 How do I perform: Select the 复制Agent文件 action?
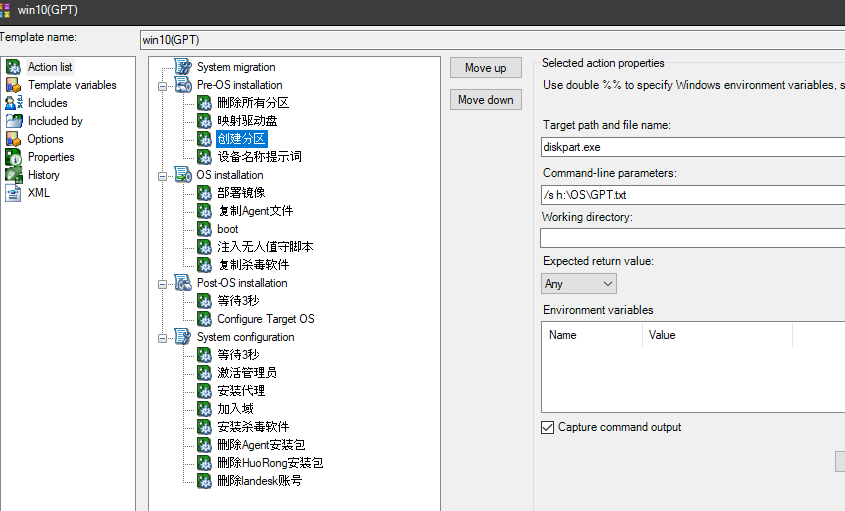[255, 211]
